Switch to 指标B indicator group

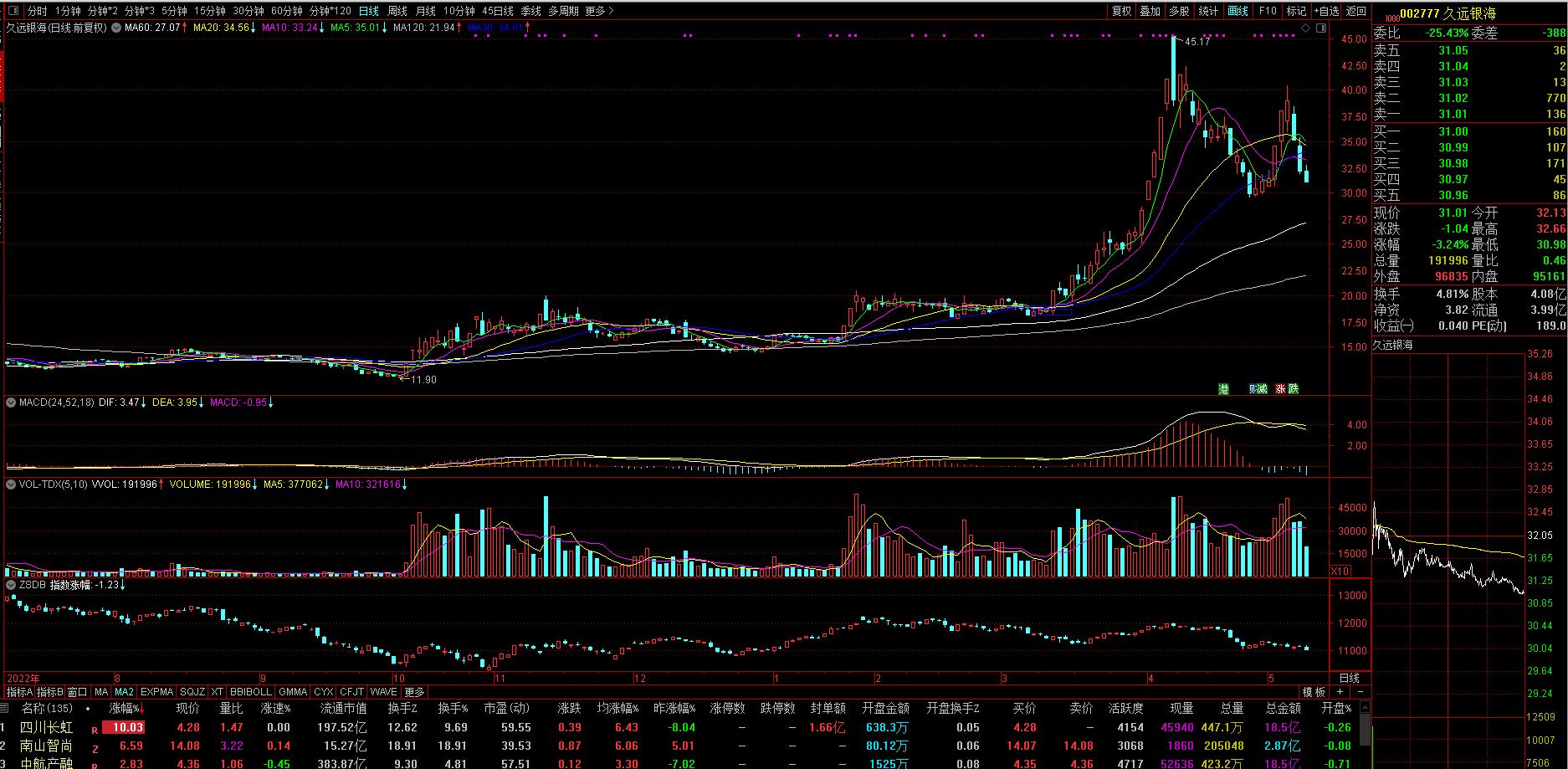point(49,692)
